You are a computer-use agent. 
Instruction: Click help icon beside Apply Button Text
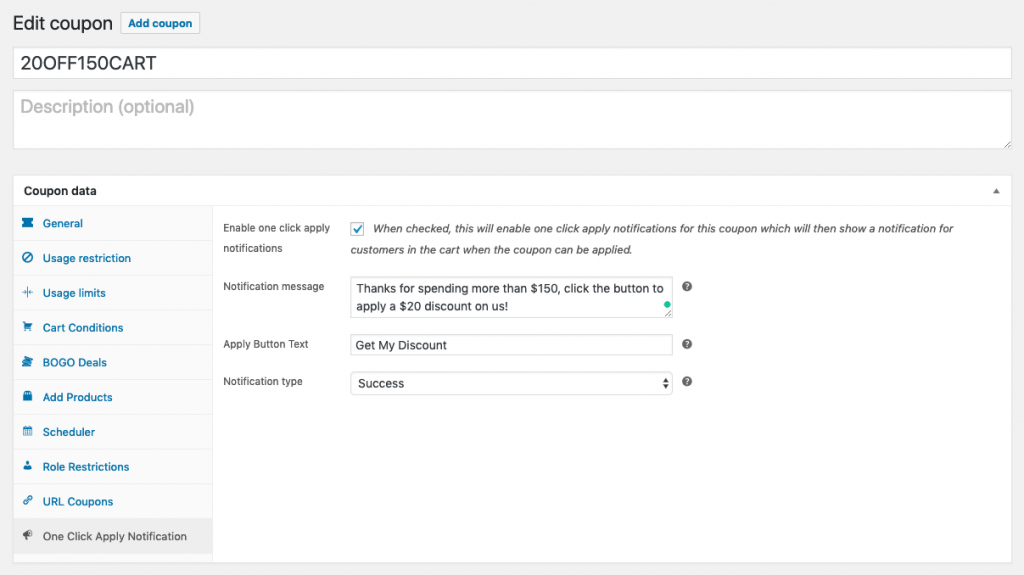click(687, 344)
